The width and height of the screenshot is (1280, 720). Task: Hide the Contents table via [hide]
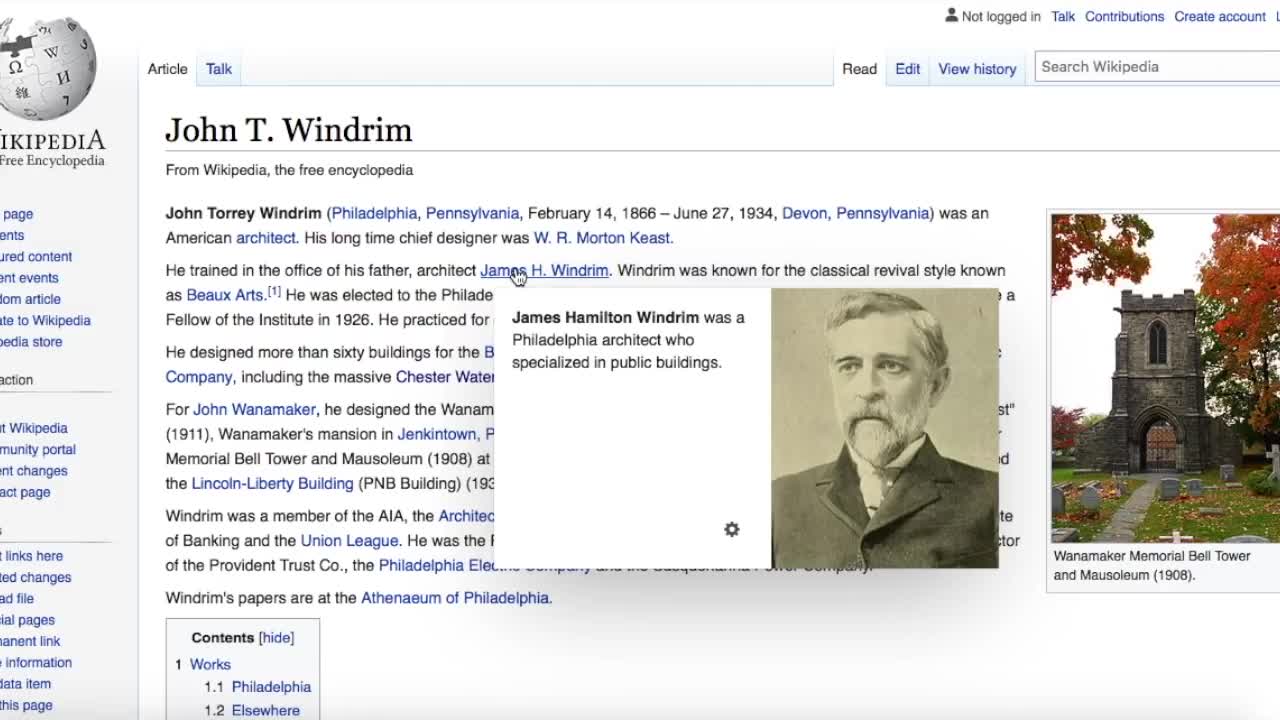point(276,638)
